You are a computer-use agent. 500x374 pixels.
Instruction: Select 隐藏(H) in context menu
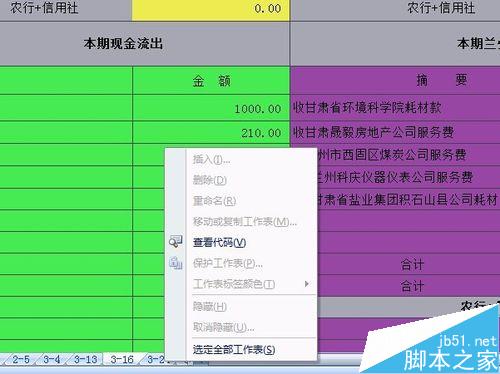[210, 306]
